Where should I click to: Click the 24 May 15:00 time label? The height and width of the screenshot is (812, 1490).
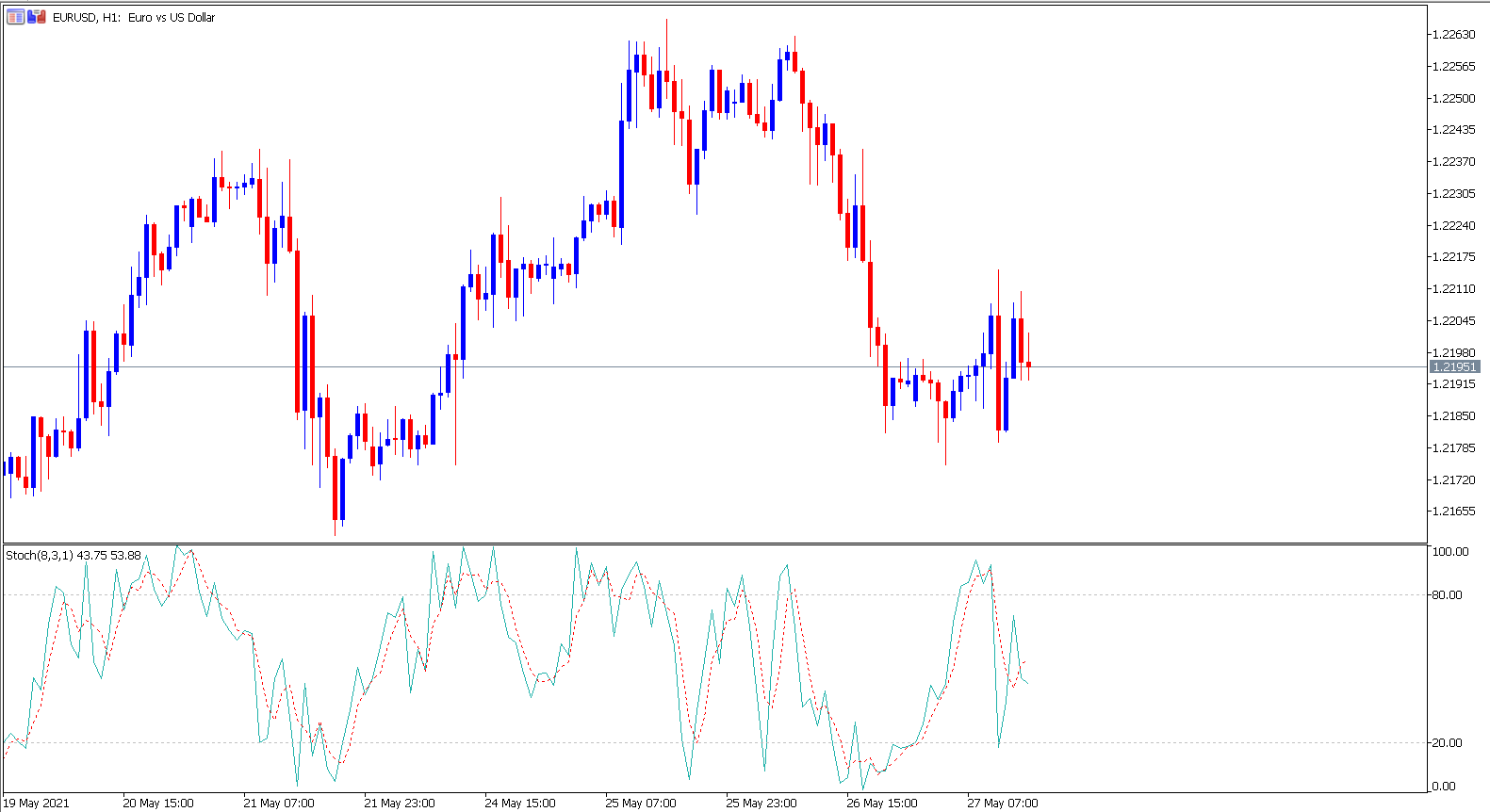pyautogui.click(x=520, y=803)
